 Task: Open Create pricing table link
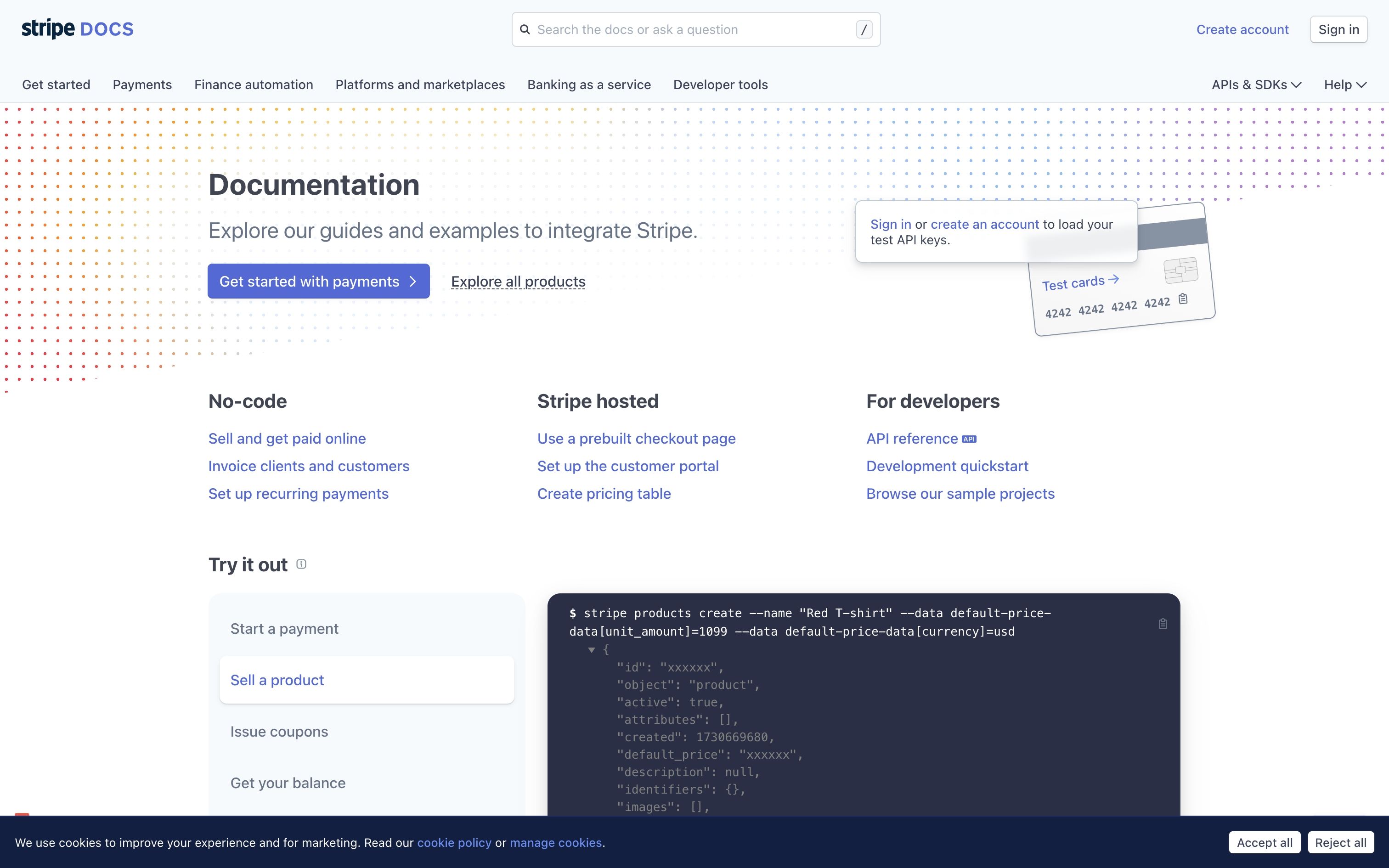(604, 494)
